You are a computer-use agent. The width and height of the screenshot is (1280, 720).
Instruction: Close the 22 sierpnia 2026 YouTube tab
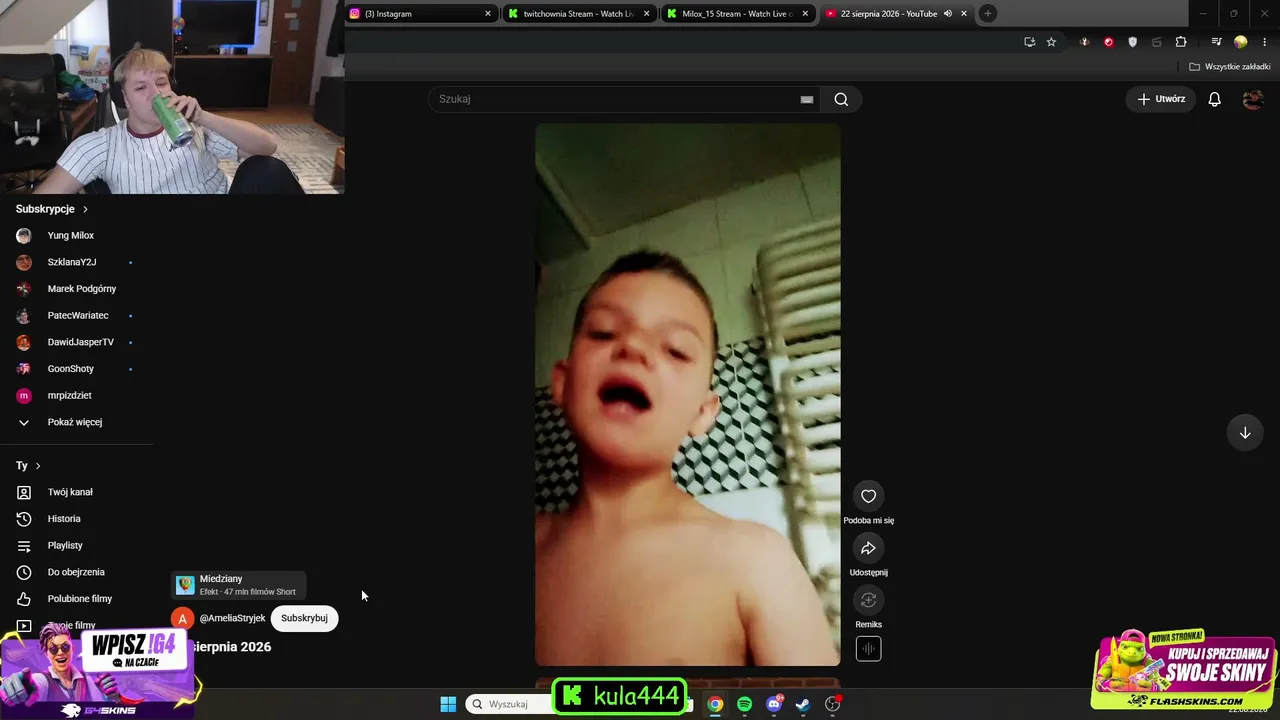pos(964,14)
